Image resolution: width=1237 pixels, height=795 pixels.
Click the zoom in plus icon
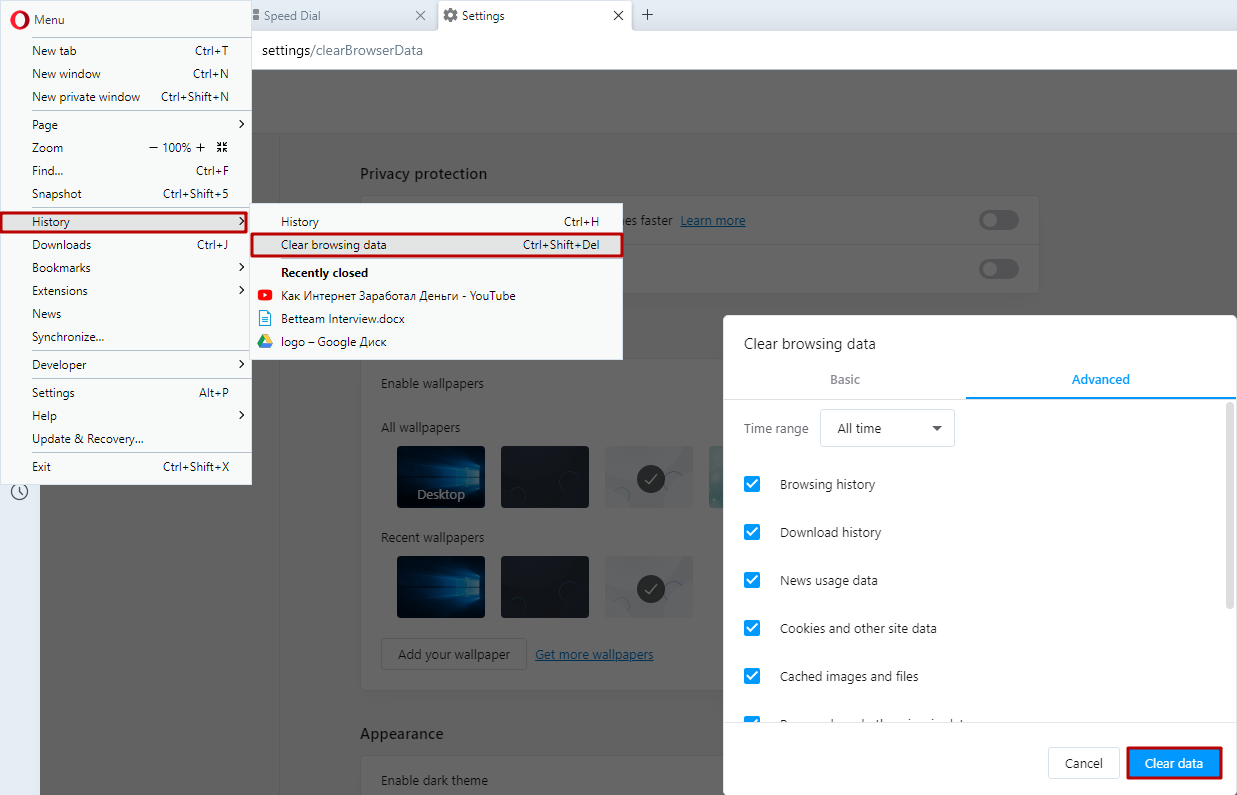pos(200,148)
